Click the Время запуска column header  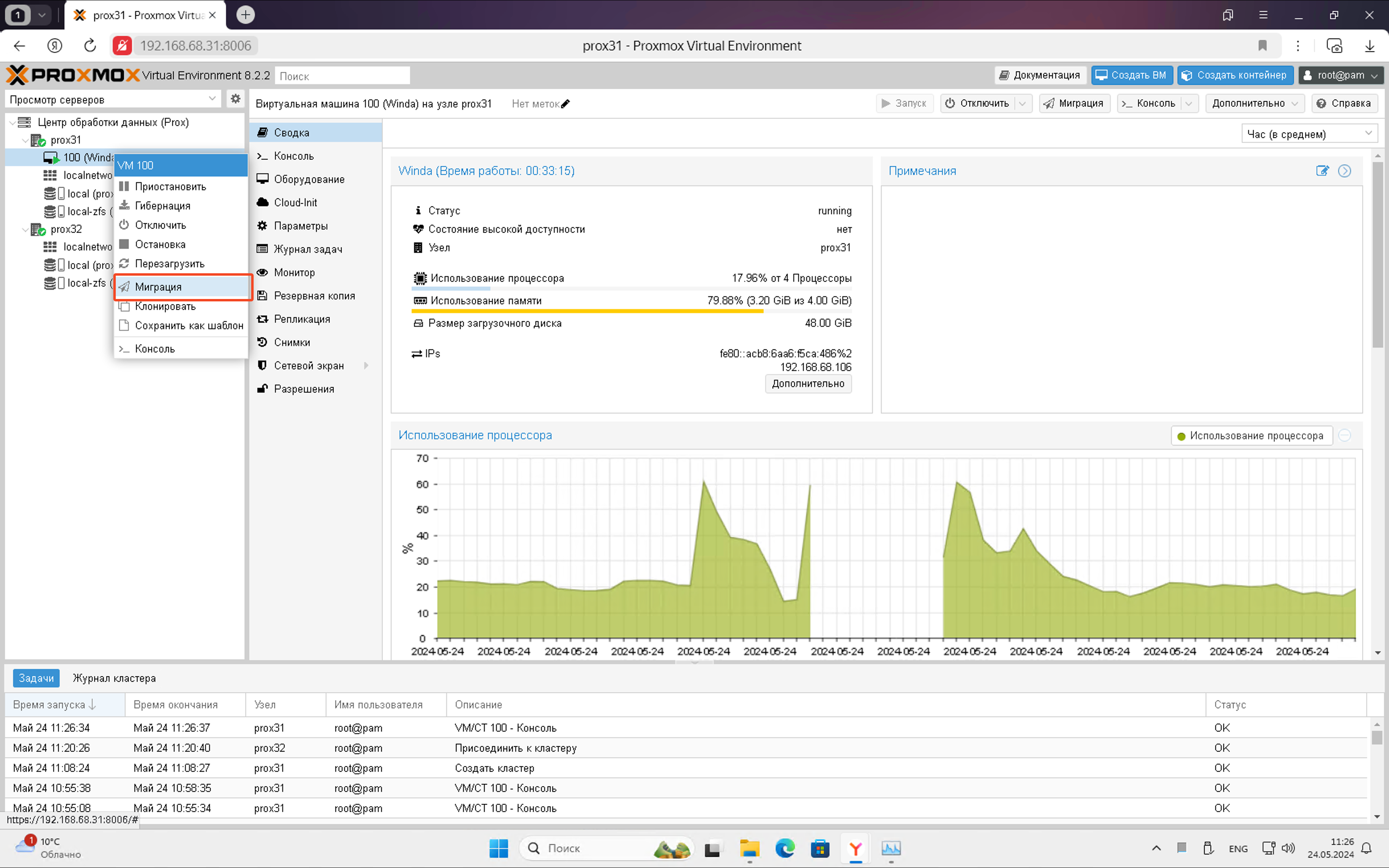coord(65,704)
